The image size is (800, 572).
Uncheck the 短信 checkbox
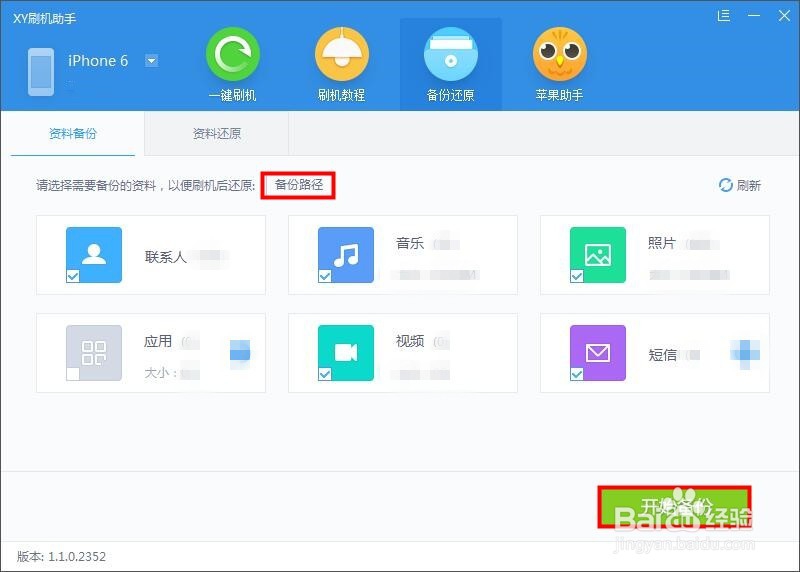tap(577, 374)
